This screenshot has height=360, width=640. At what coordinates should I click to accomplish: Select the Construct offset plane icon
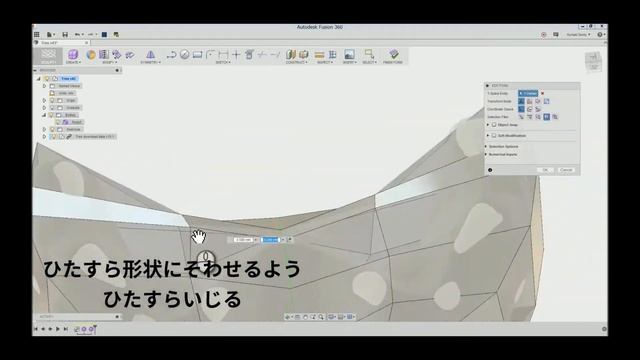(291, 54)
